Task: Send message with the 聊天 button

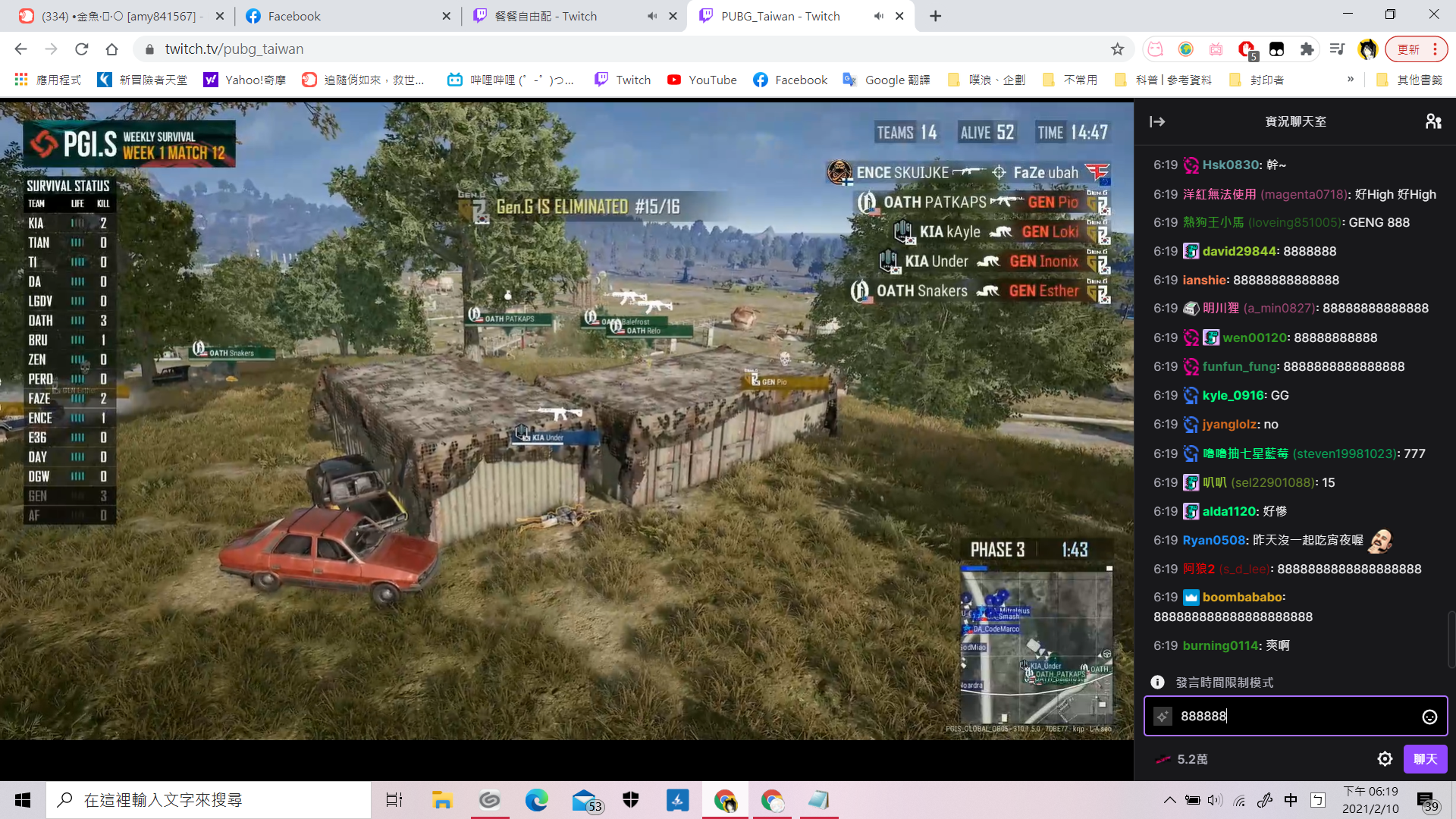Action: click(1425, 759)
